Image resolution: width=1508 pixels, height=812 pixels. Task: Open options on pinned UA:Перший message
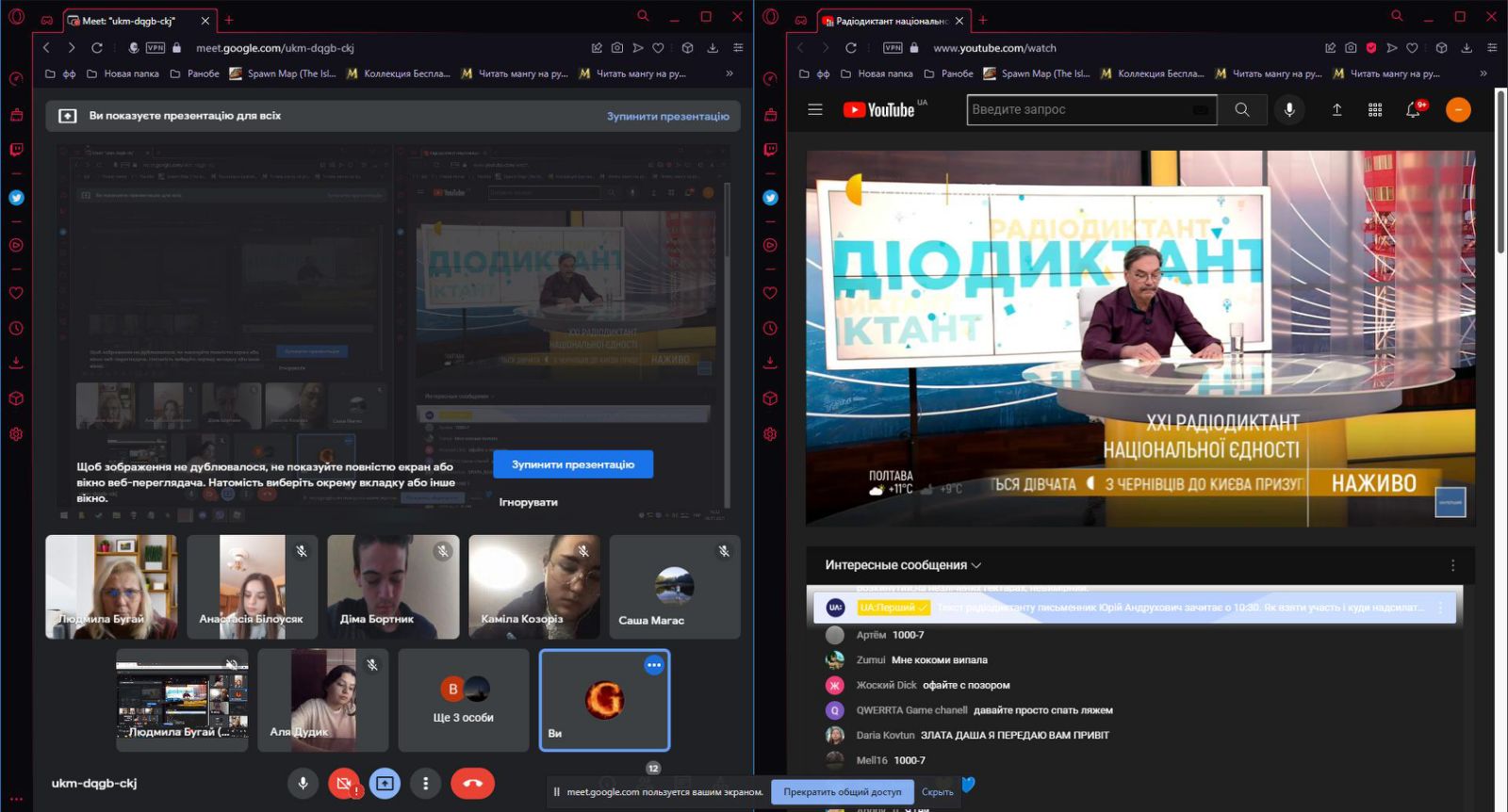coord(1440,608)
